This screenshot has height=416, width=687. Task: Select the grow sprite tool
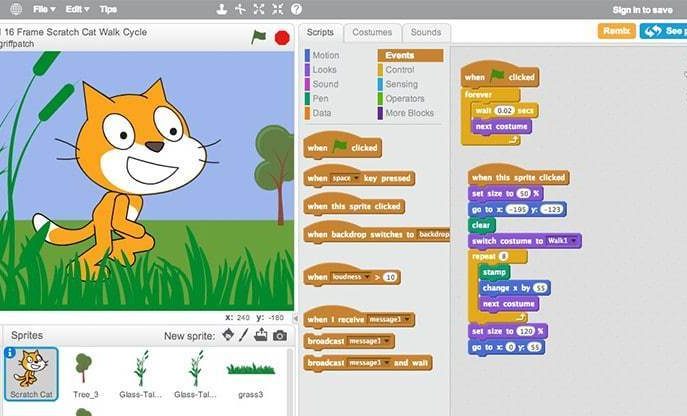pos(259,9)
